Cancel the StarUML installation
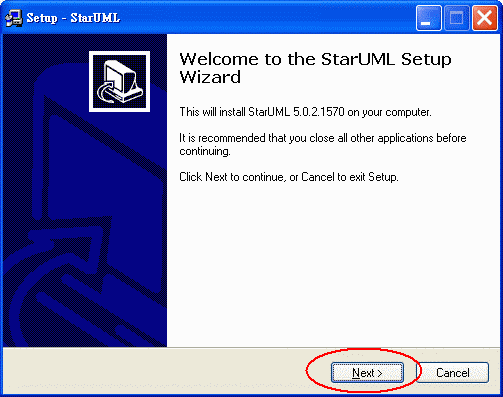The height and width of the screenshot is (397, 503). [452, 372]
